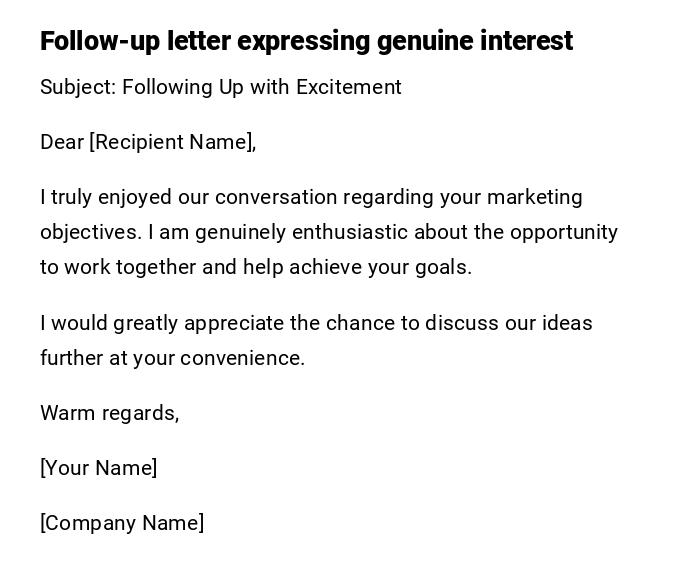
Task: Click the heading "Follow-up letter expressing genuine interest"
Action: [306, 41]
